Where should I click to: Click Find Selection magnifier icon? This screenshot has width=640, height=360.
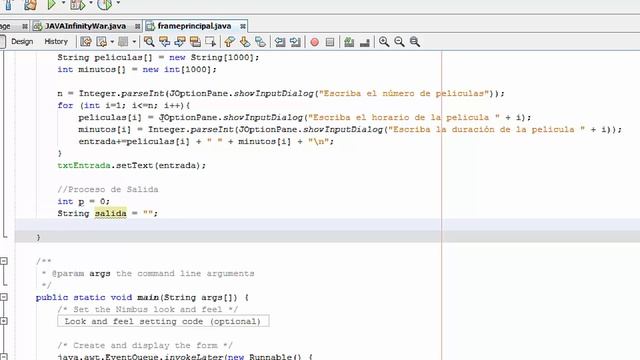click(149, 42)
